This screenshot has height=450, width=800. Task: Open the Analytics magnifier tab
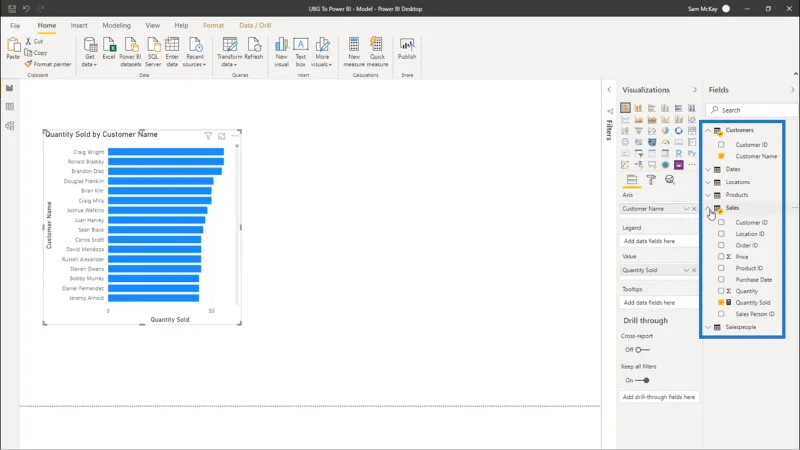pos(670,180)
